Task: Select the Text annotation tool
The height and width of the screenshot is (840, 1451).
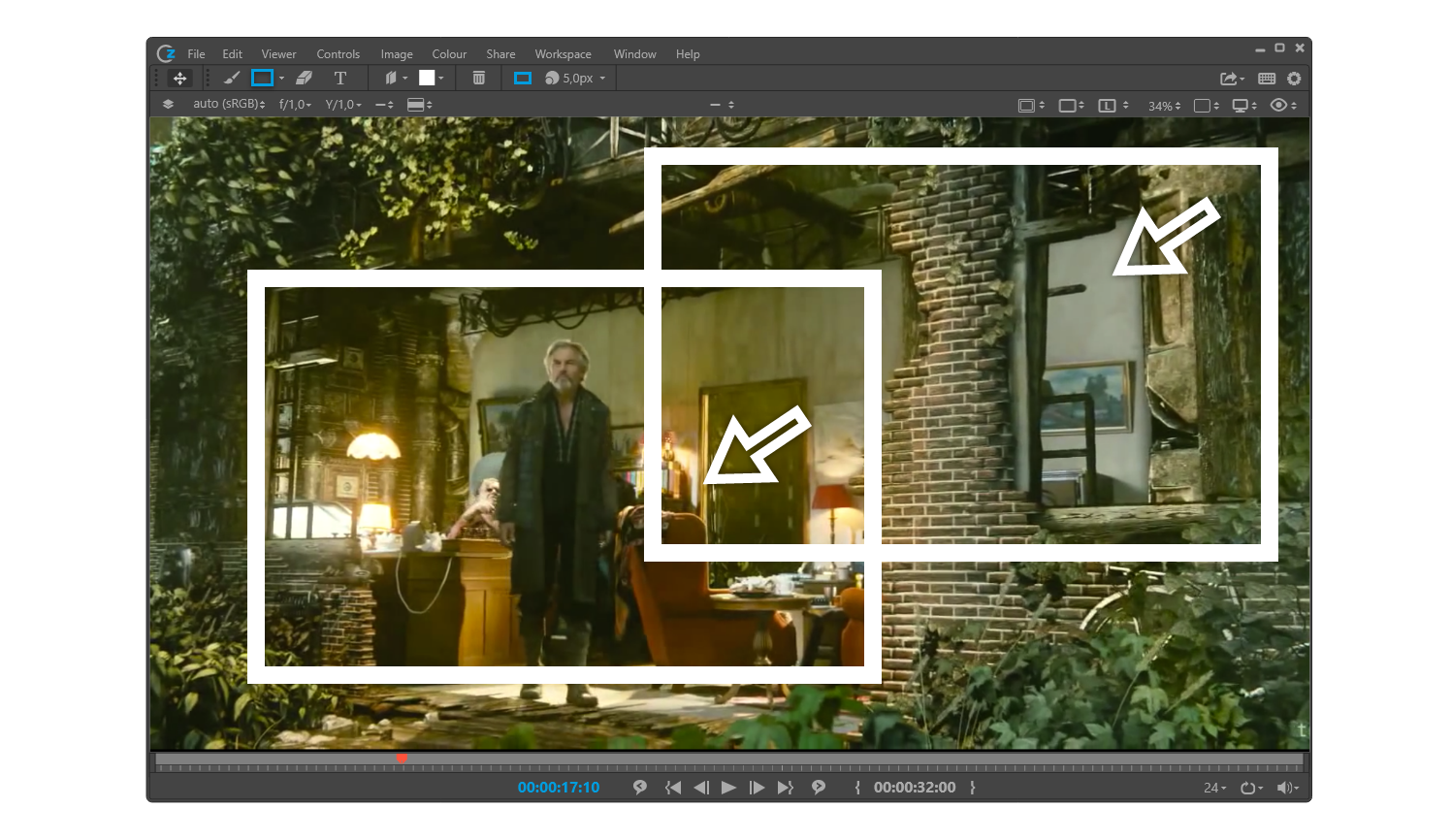Action: point(340,79)
